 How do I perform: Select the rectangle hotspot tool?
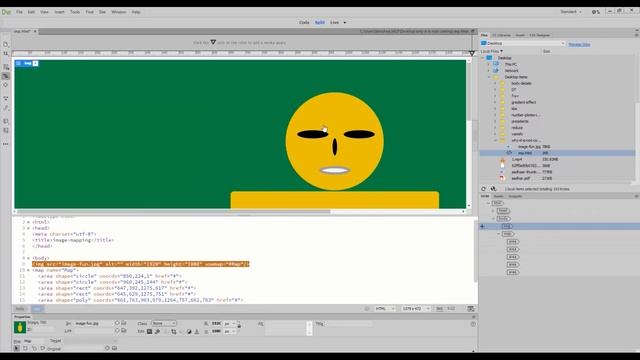(25, 348)
